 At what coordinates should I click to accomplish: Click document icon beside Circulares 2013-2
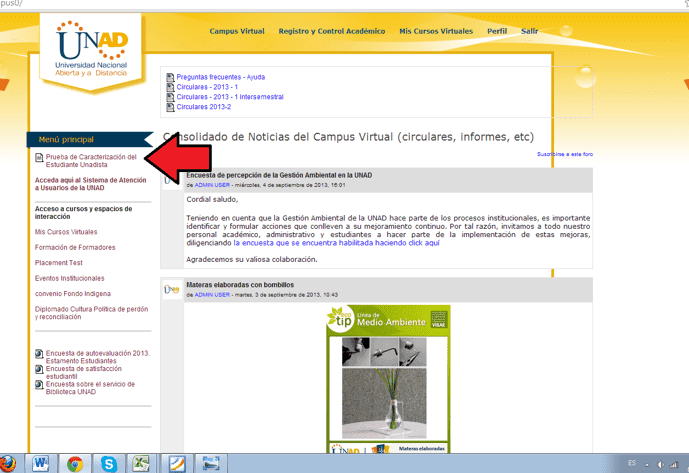coord(170,107)
